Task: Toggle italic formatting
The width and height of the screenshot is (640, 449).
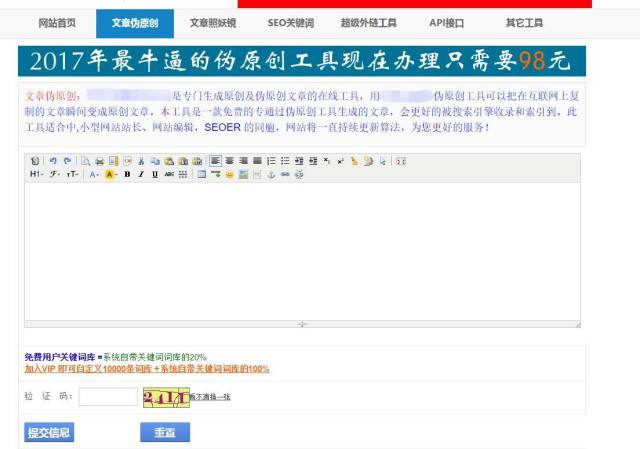Action: tap(141, 174)
